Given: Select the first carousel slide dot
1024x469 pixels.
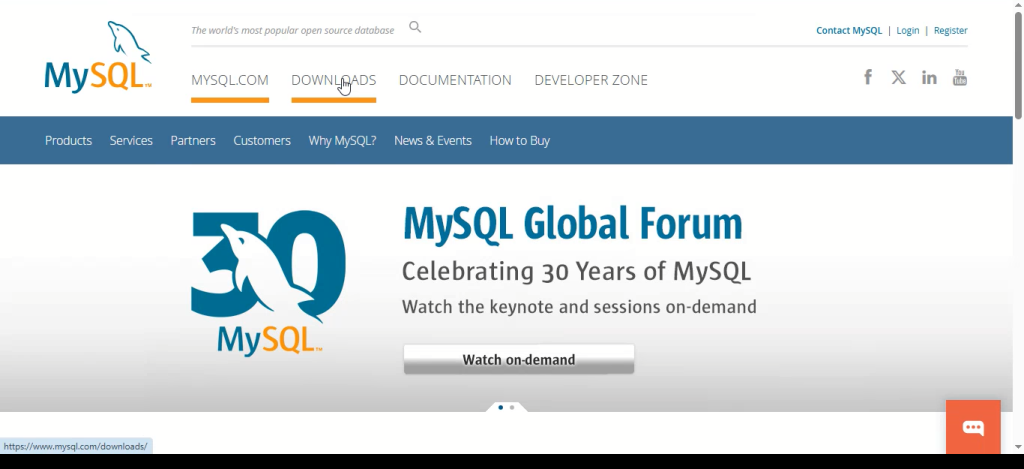Looking at the screenshot, I should [500, 407].
